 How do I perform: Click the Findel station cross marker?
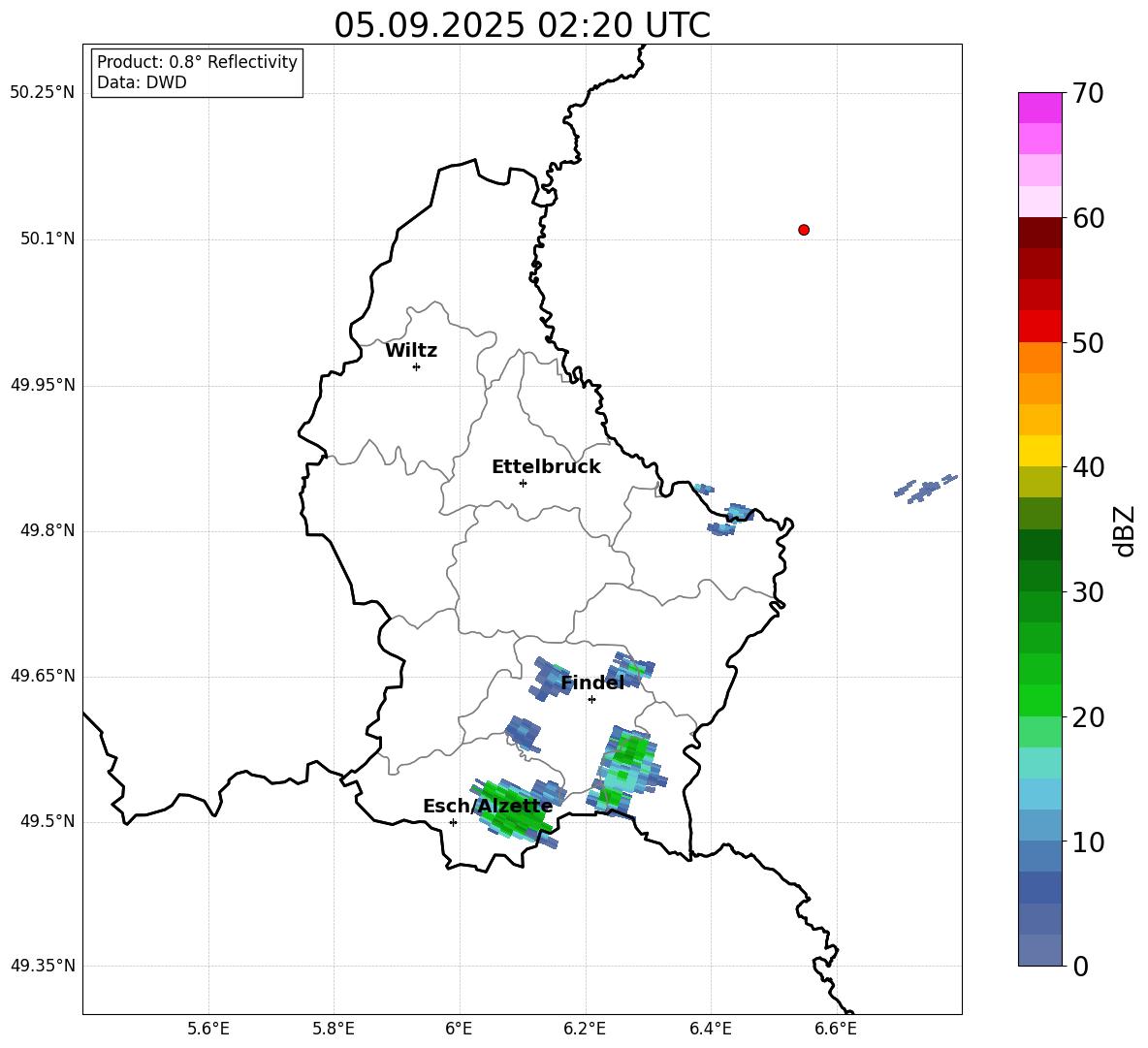(x=591, y=700)
